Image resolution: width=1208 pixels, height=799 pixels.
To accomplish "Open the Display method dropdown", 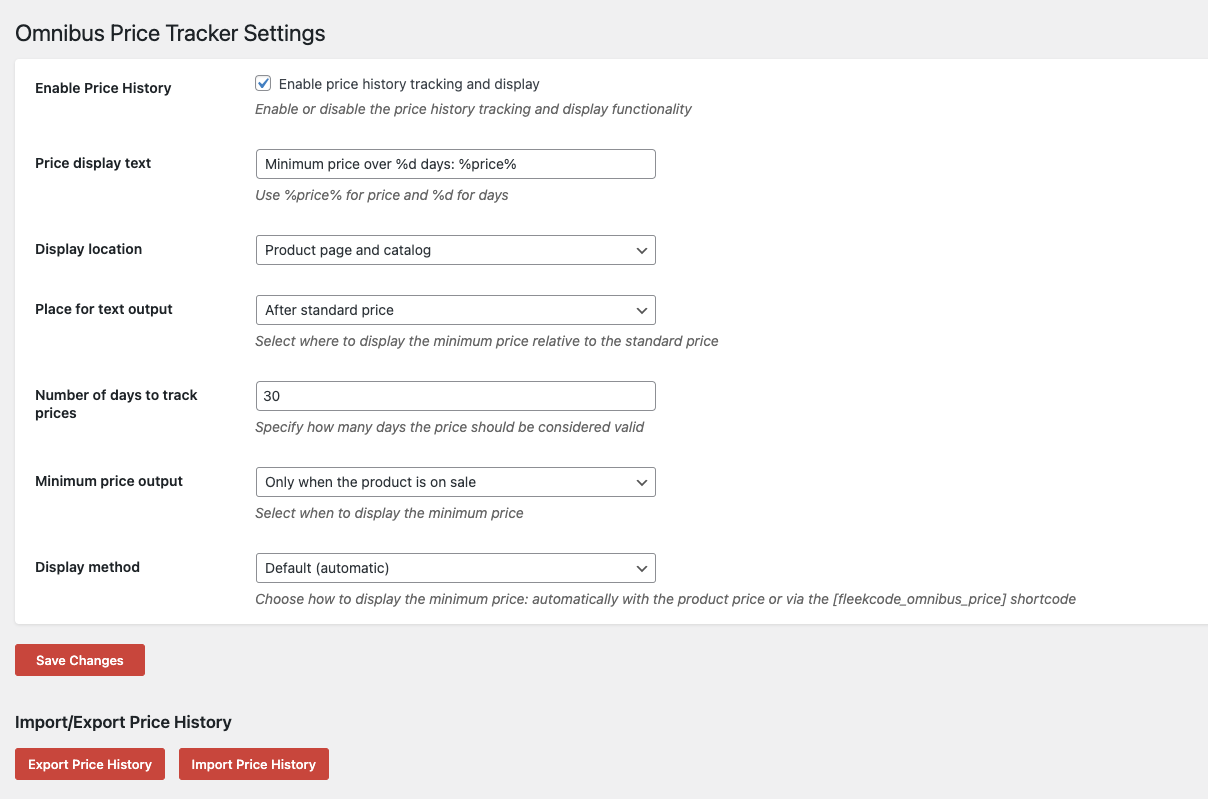I will (455, 568).
